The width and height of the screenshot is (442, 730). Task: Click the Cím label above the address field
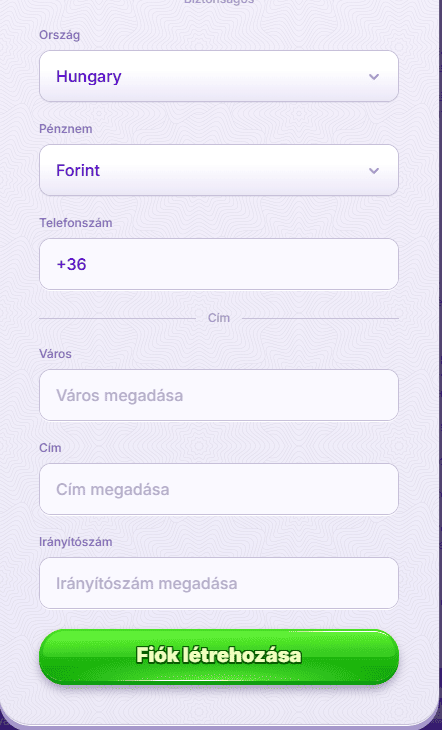(x=50, y=448)
